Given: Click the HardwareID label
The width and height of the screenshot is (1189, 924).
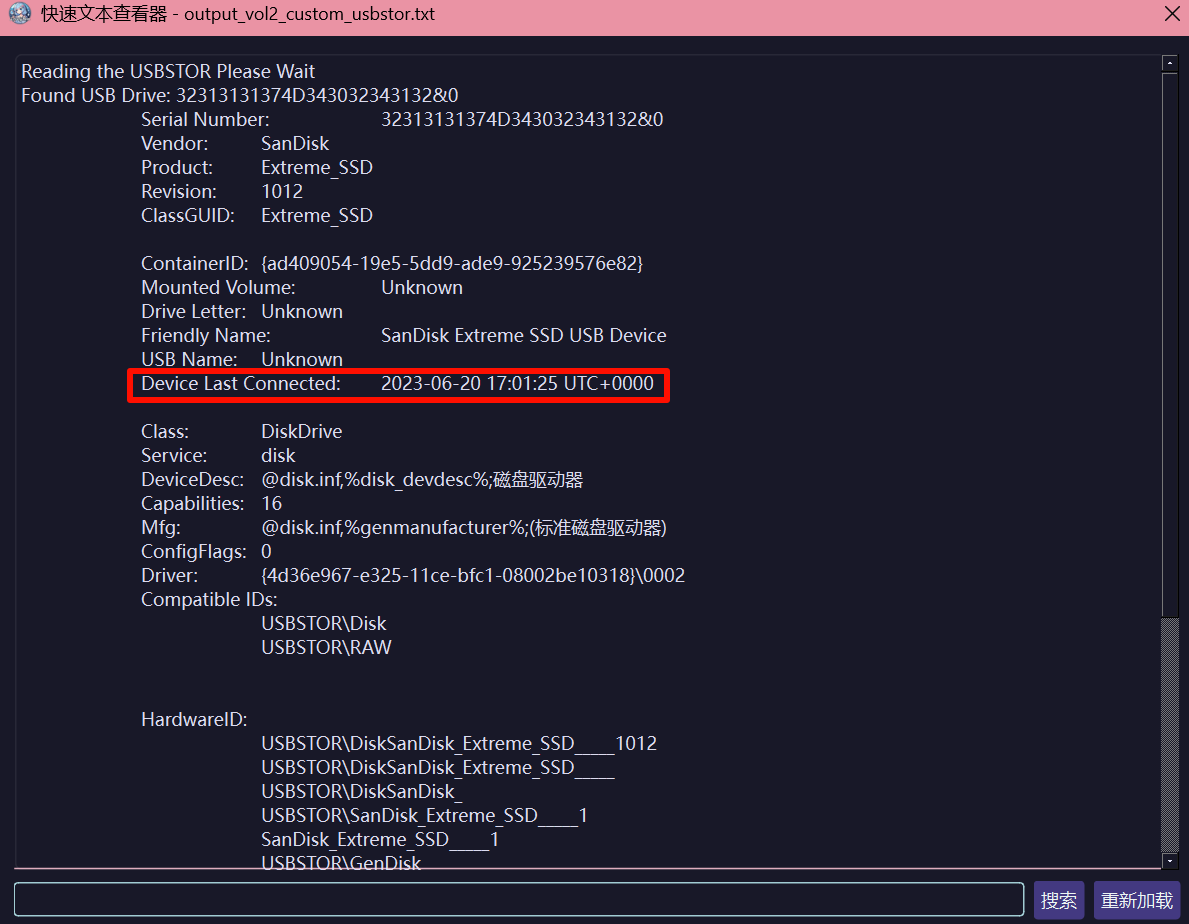Looking at the screenshot, I should point(194,720).
